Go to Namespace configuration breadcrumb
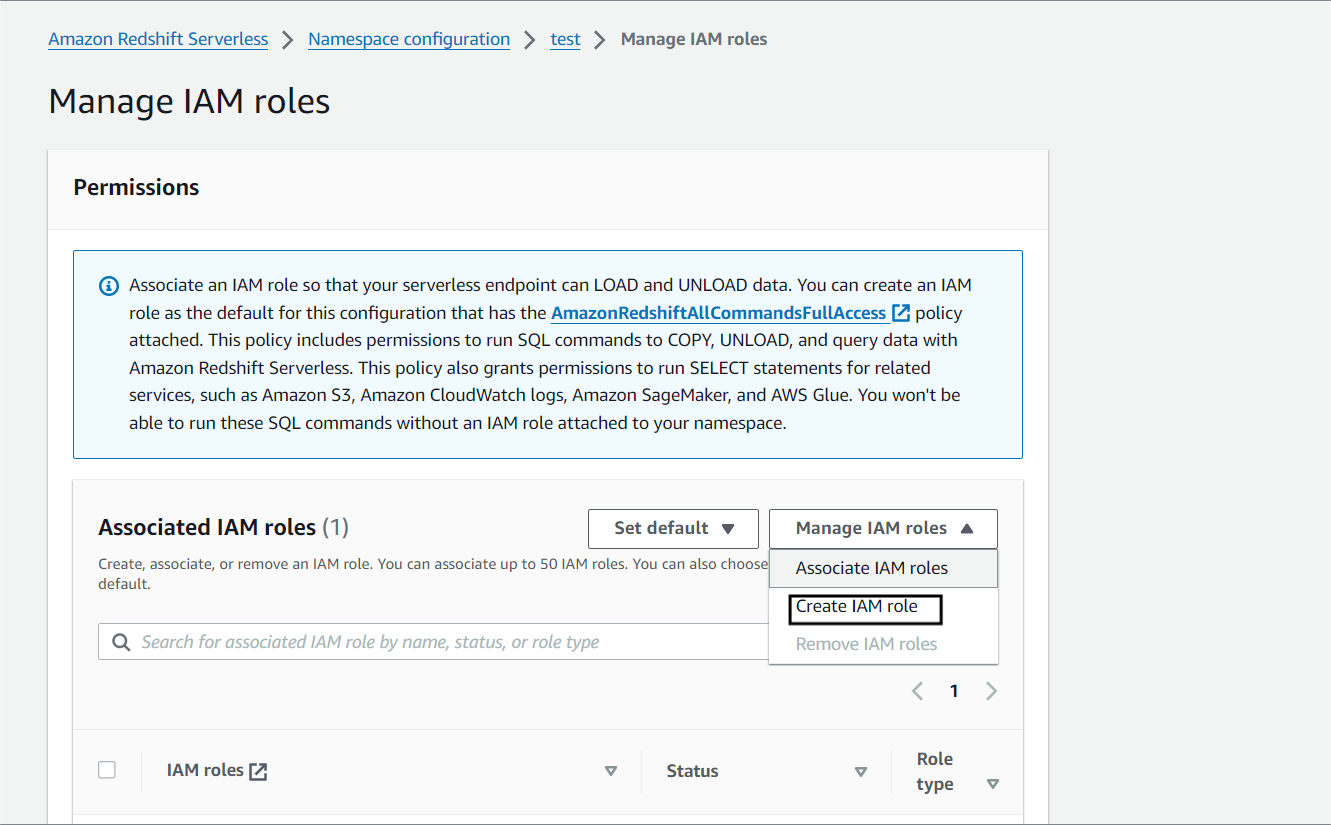The height and width of the screenshot is (825, 1331). click(409, 39)
